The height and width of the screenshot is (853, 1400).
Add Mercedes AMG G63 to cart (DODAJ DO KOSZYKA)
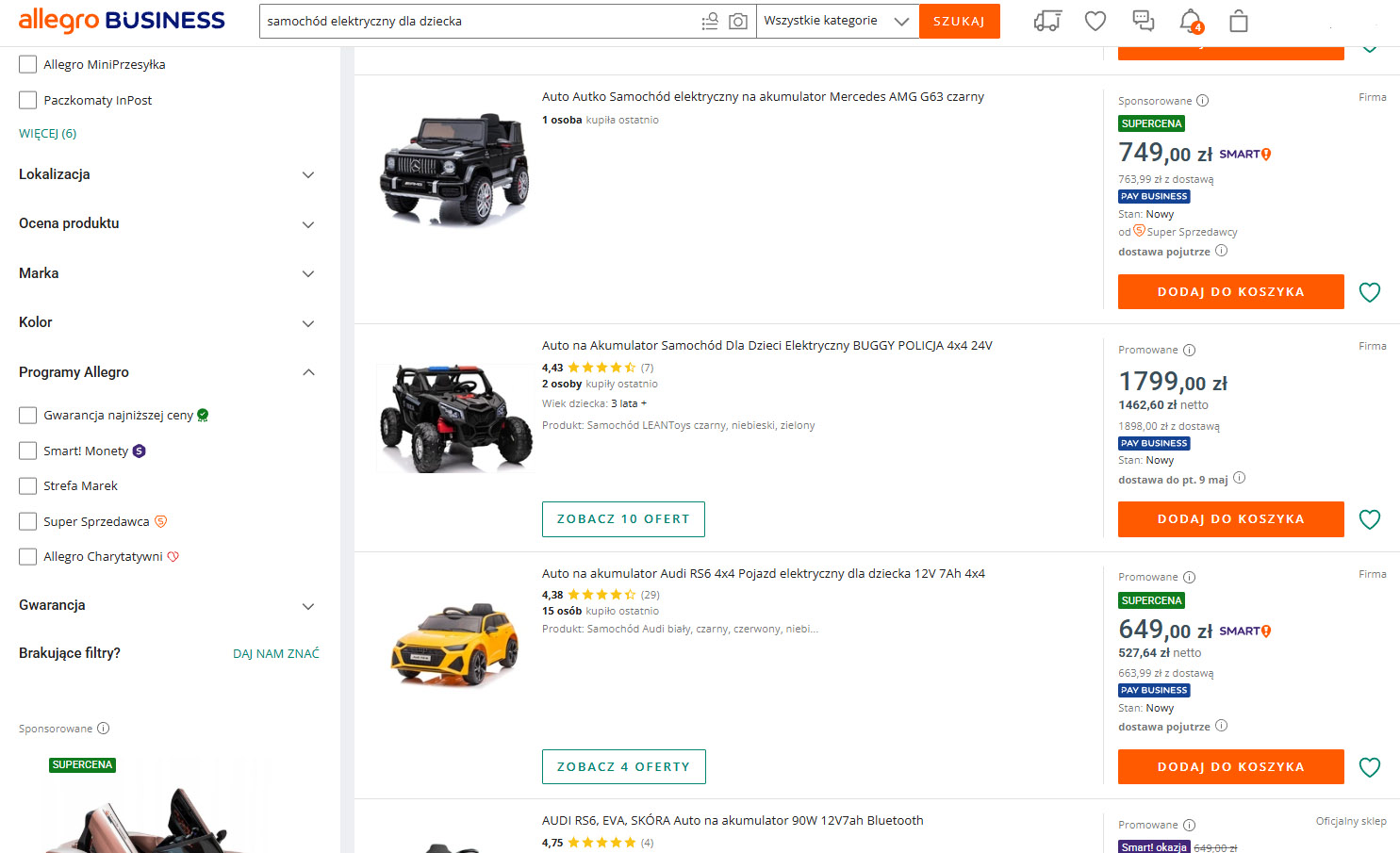point(1231,292)
